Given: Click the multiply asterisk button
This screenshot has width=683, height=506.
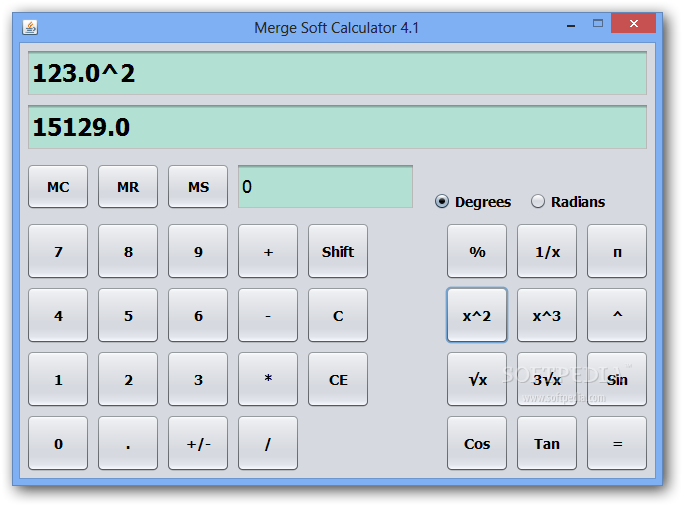Looking at the screenshot, I should [268, 379].
